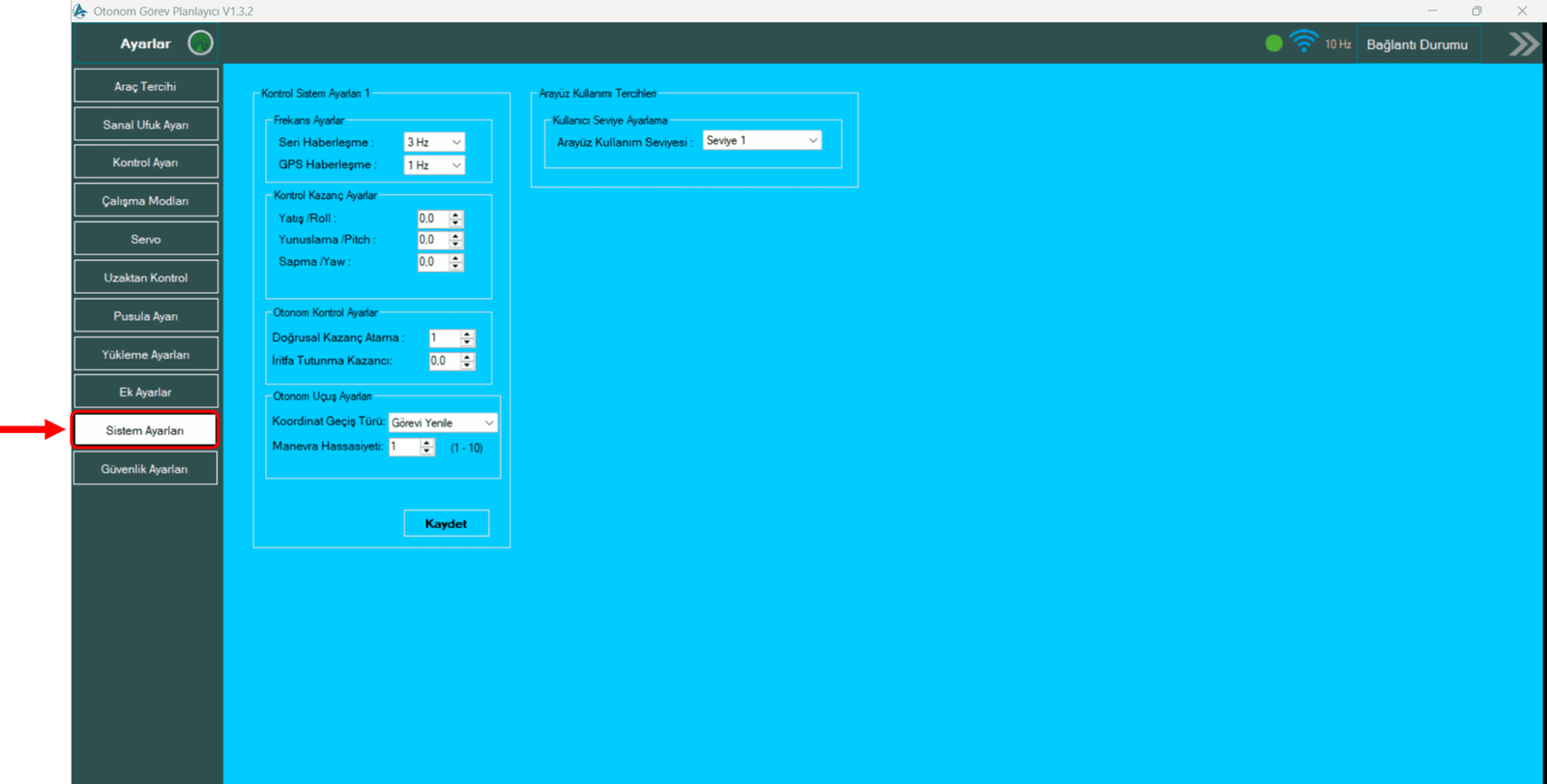Click the Ayarlar header label

tap(145, 44)
